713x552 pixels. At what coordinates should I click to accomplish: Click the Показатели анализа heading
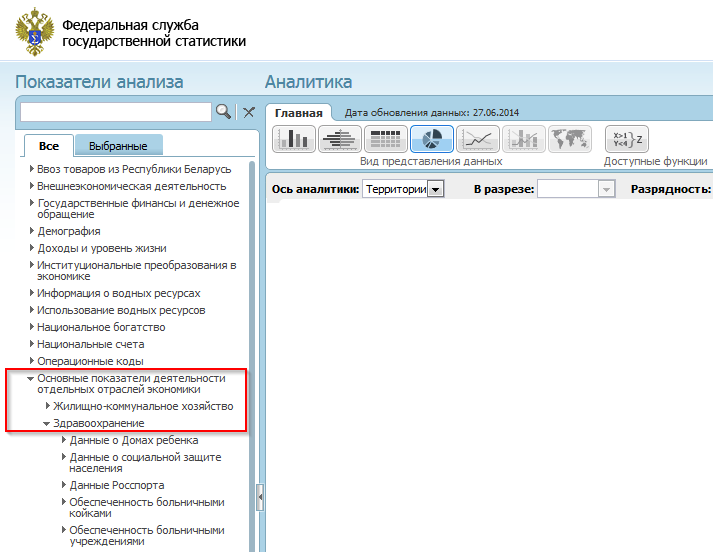click(99, 82)
